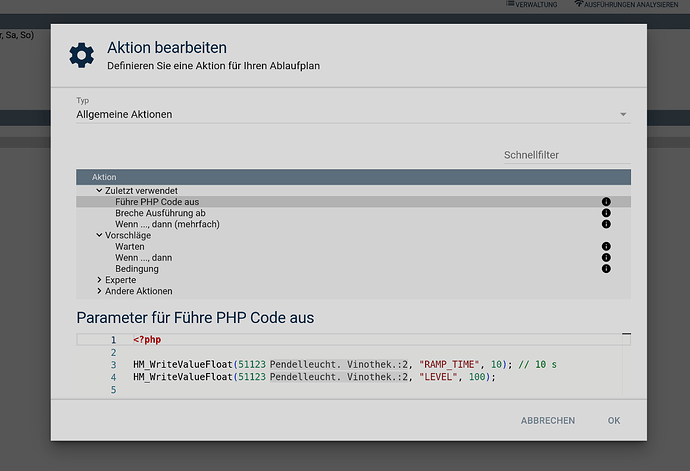
Task: Place cursor on code line 1 <?php
Action: pos(147,339)
